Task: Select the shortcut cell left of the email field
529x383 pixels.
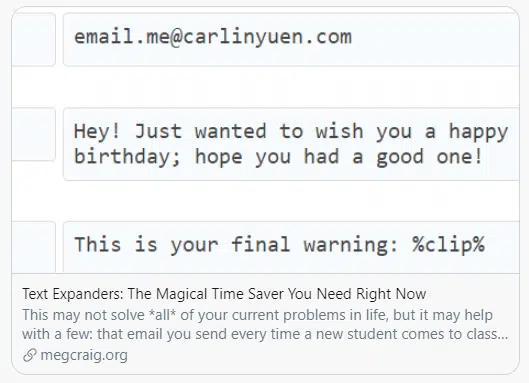Action: [x=33, y=39]
